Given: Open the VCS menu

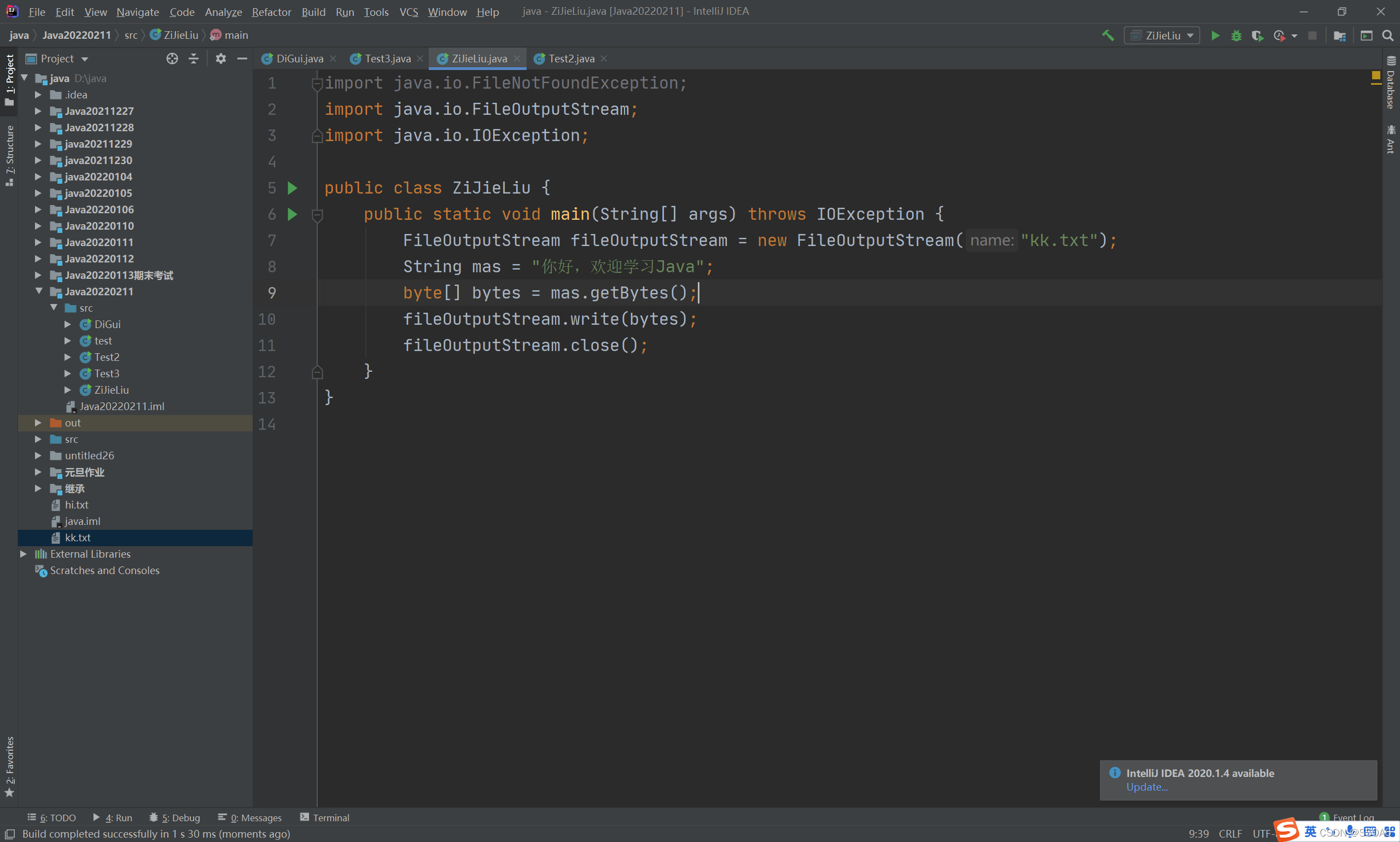Looking at the screenshot, I should [409, 11].
